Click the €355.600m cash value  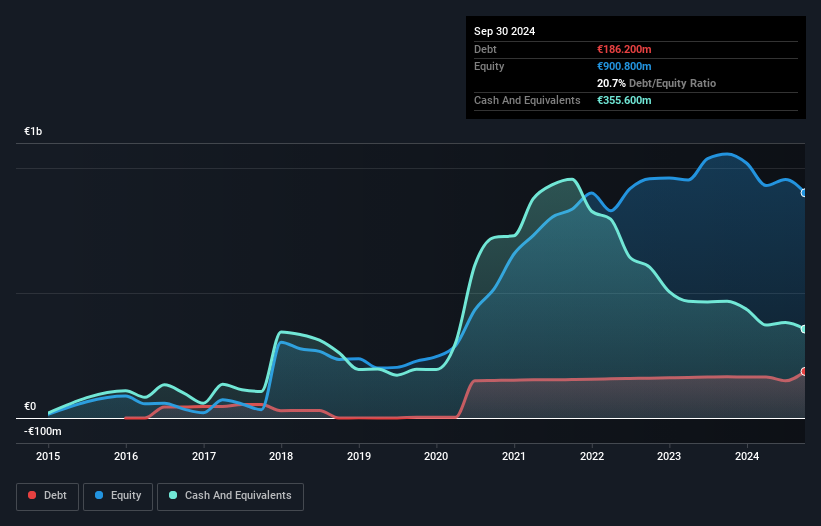(x=624, y=100)
